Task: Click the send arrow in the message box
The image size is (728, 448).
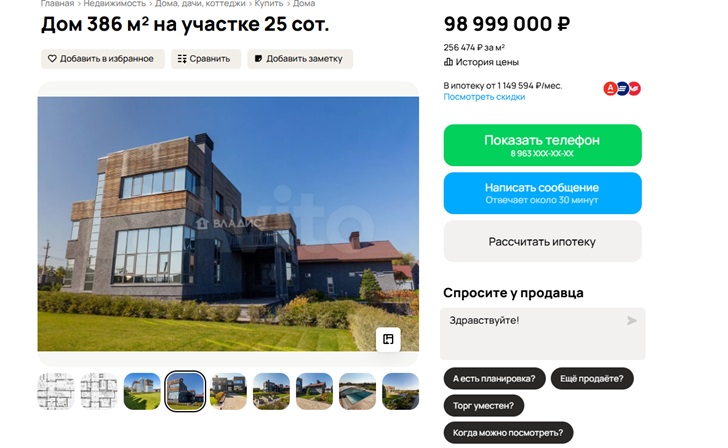Action: 631,320
